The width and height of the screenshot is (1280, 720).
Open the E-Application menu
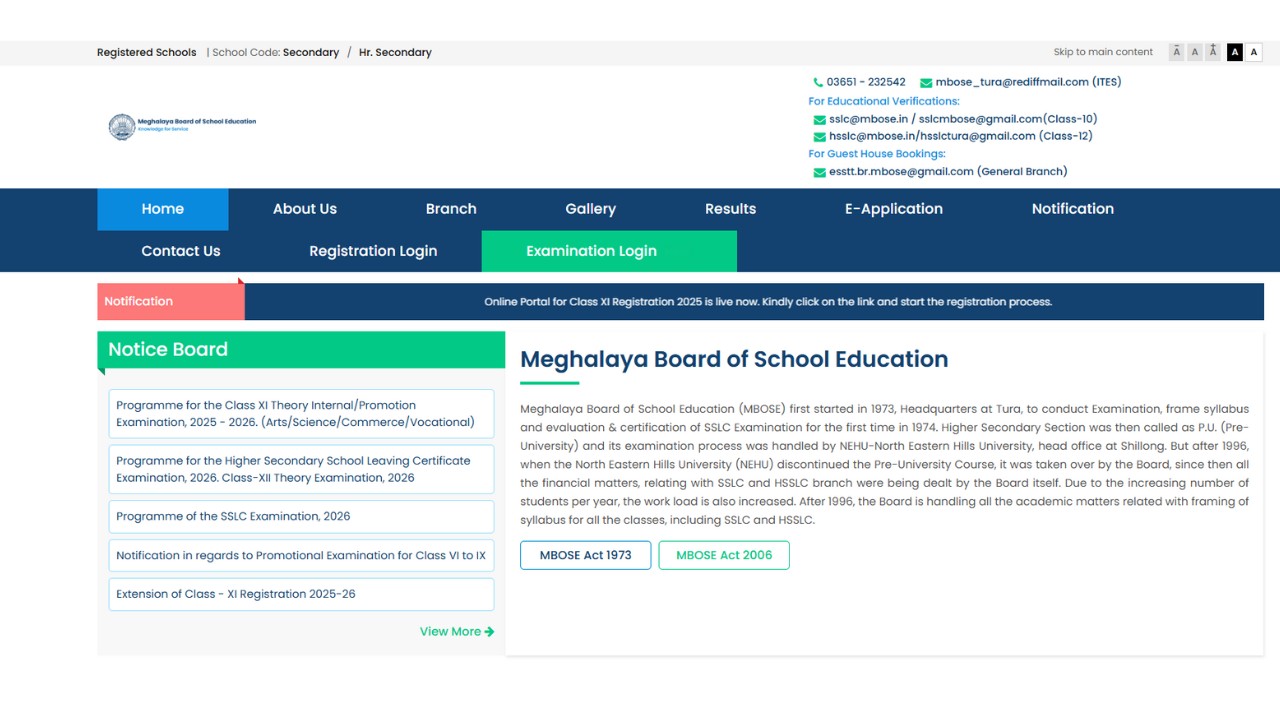(893, 209)
